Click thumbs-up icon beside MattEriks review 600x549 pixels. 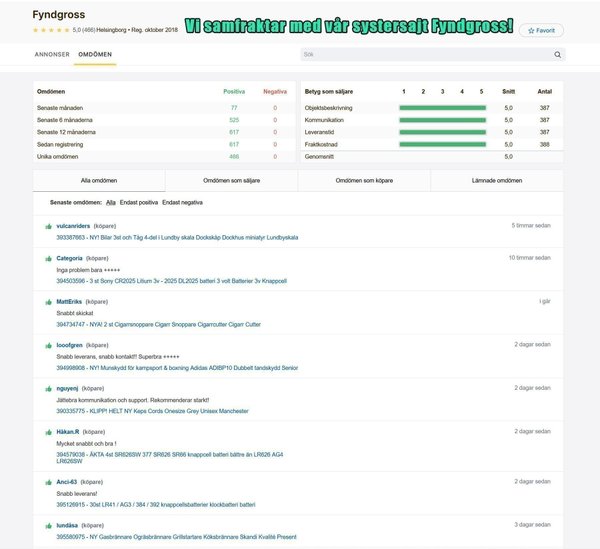pyautogui.click(x=48, y=301)
